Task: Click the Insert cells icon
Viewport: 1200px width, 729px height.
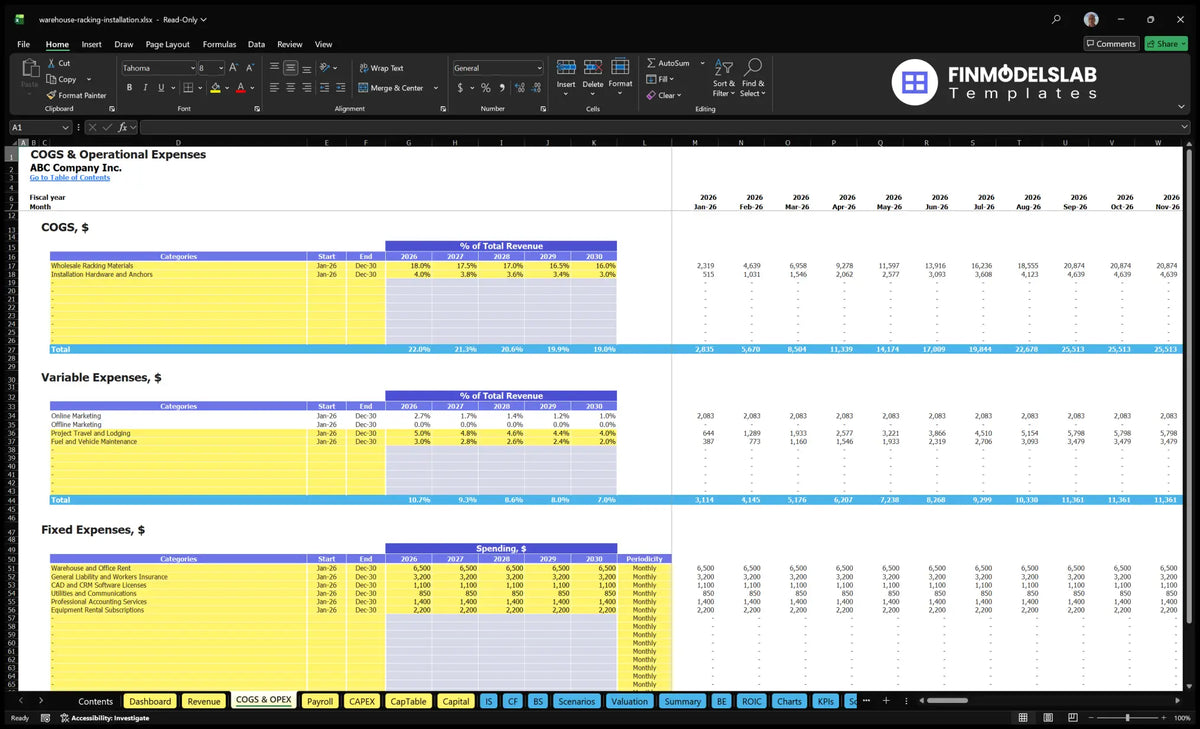Action: (566, 67)
